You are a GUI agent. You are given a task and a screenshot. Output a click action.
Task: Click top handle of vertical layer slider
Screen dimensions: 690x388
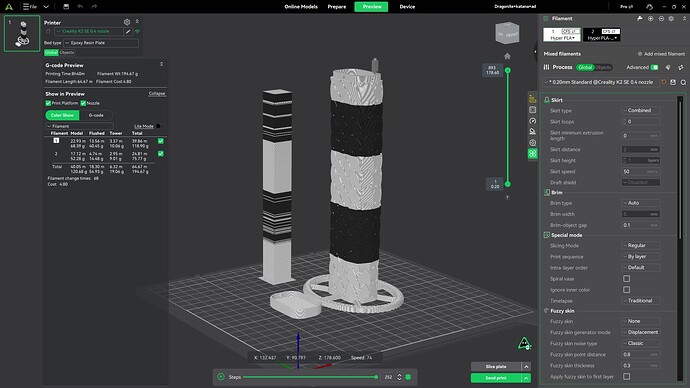coord(507,70)
